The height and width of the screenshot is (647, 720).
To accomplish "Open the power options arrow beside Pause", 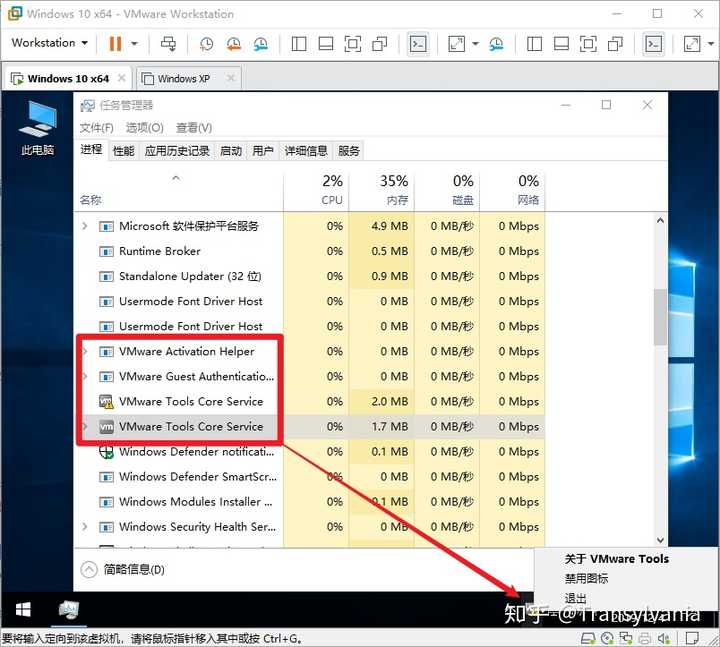I will (x=134, y=44).
